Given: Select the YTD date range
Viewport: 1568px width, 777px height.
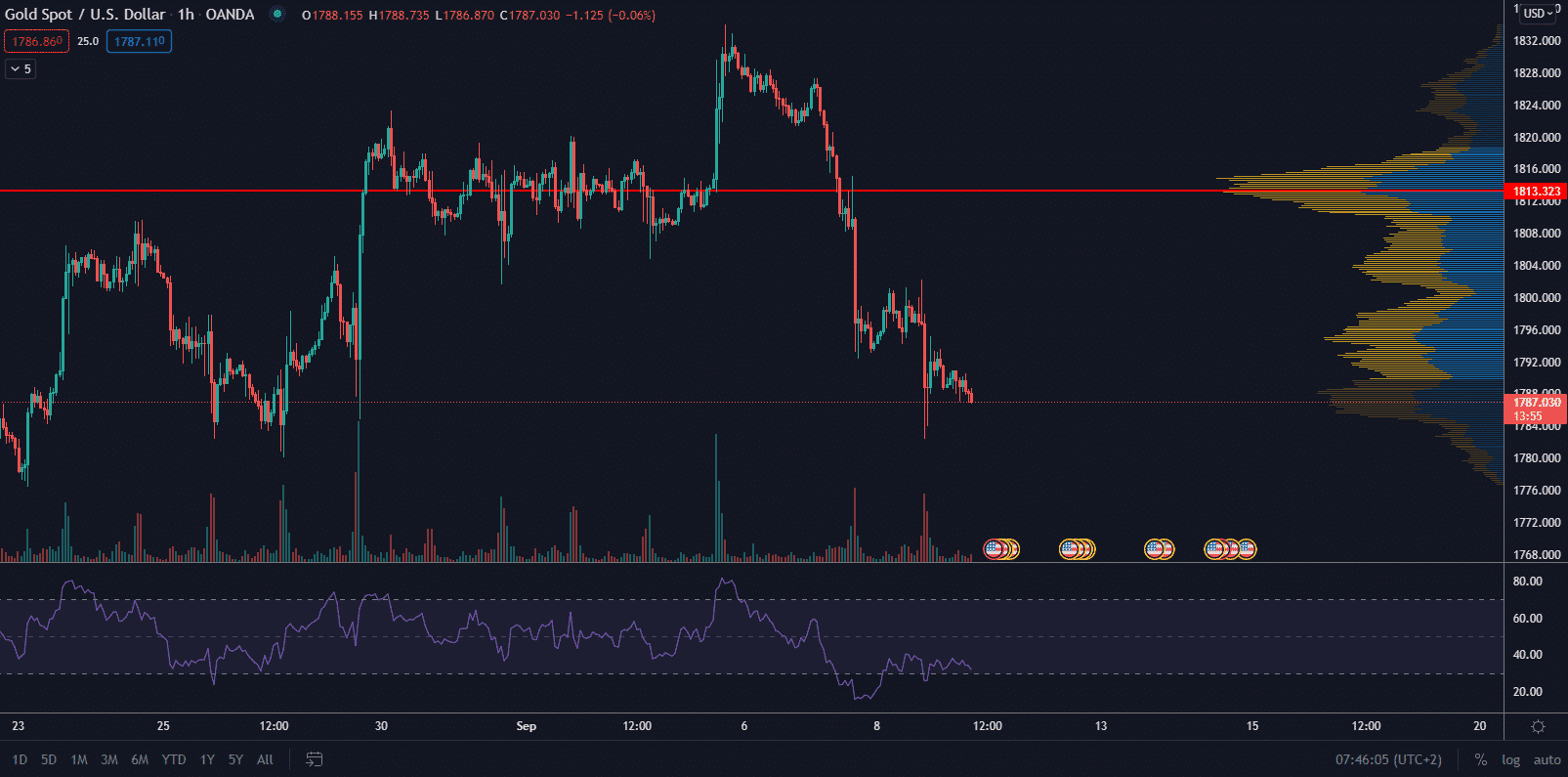Looking at the screenshot, I should [174, 759].
